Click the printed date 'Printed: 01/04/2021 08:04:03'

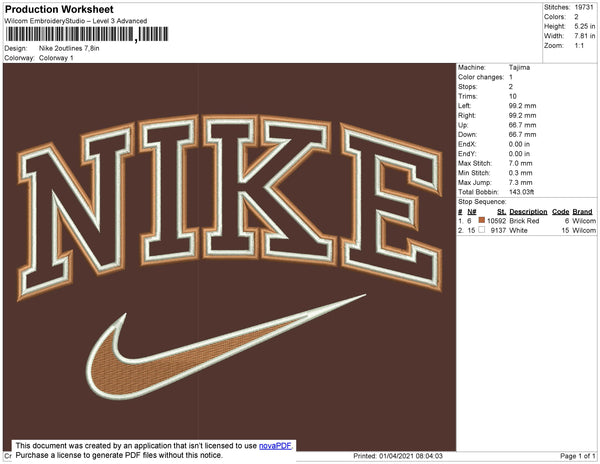click(398, 456)
